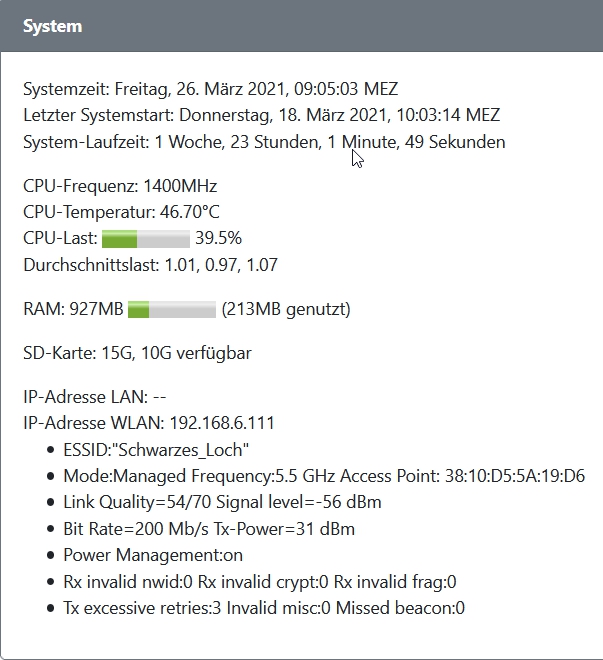The width and height of the screenshot is (603, 660).
Task: Click the CPU-Temperatur 46.70°C line
Action: pos(121,212)
